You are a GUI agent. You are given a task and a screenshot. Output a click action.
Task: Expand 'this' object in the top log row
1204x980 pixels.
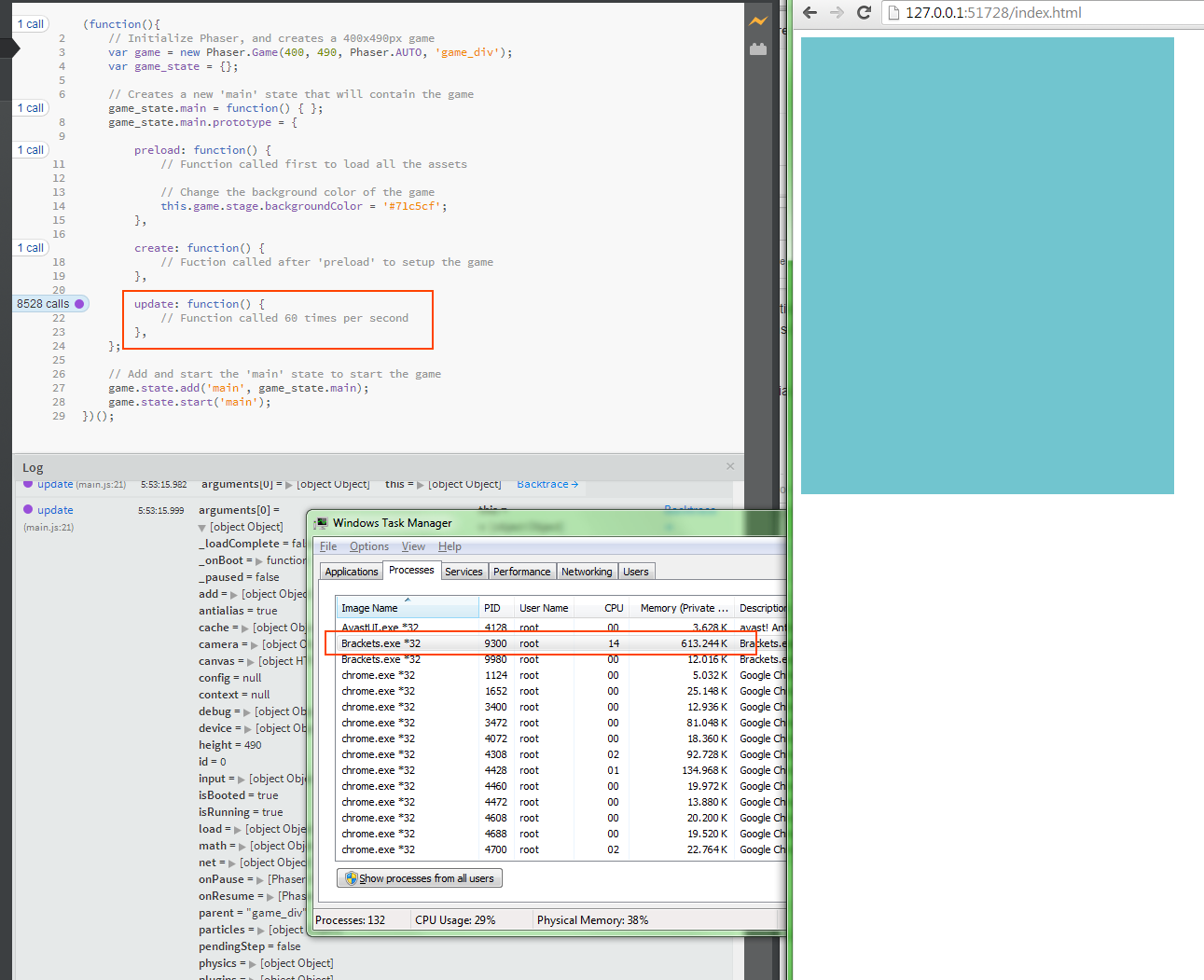coord(421,485)
